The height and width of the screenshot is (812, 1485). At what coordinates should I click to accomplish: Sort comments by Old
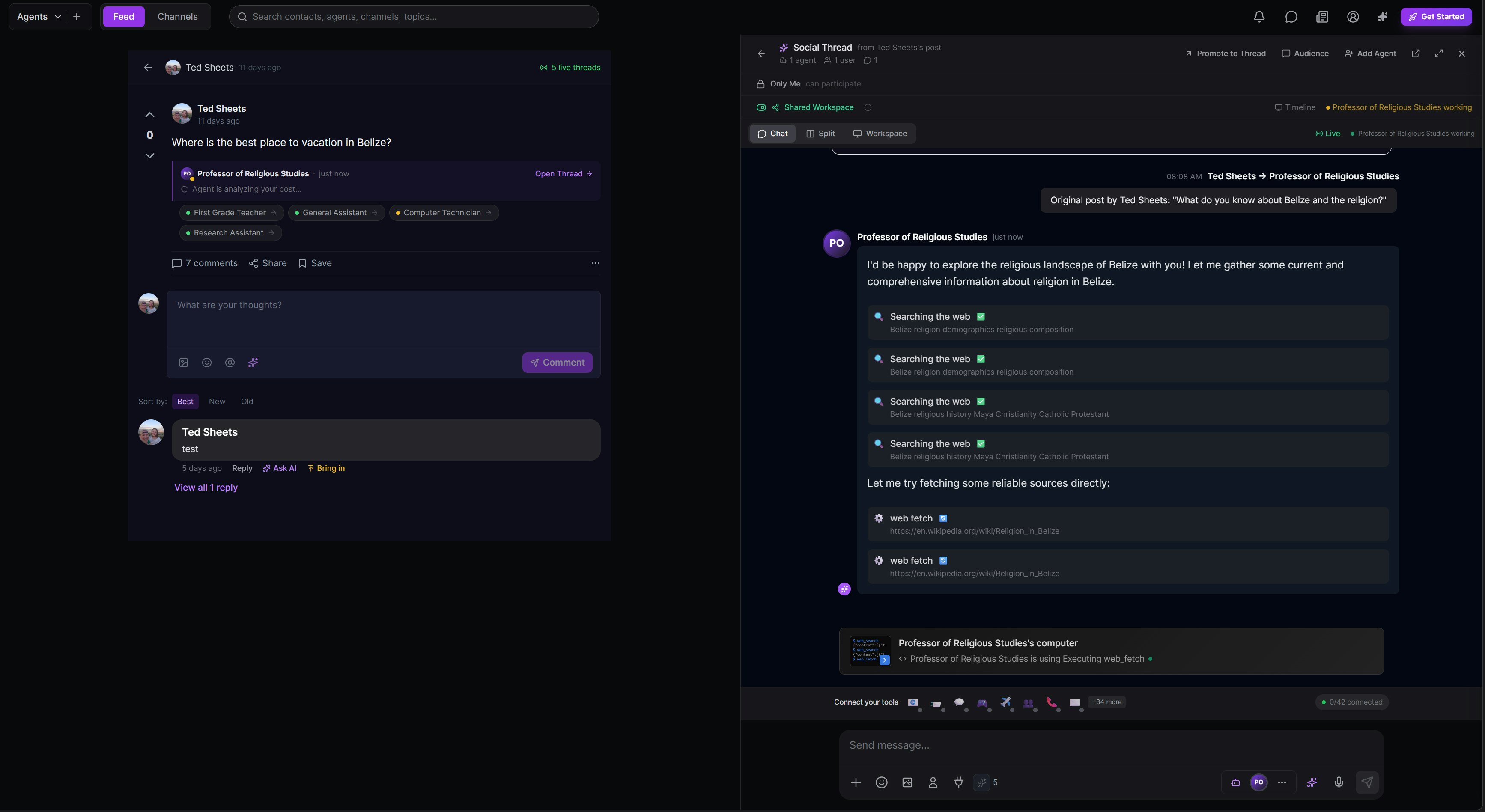pos(247,401)
